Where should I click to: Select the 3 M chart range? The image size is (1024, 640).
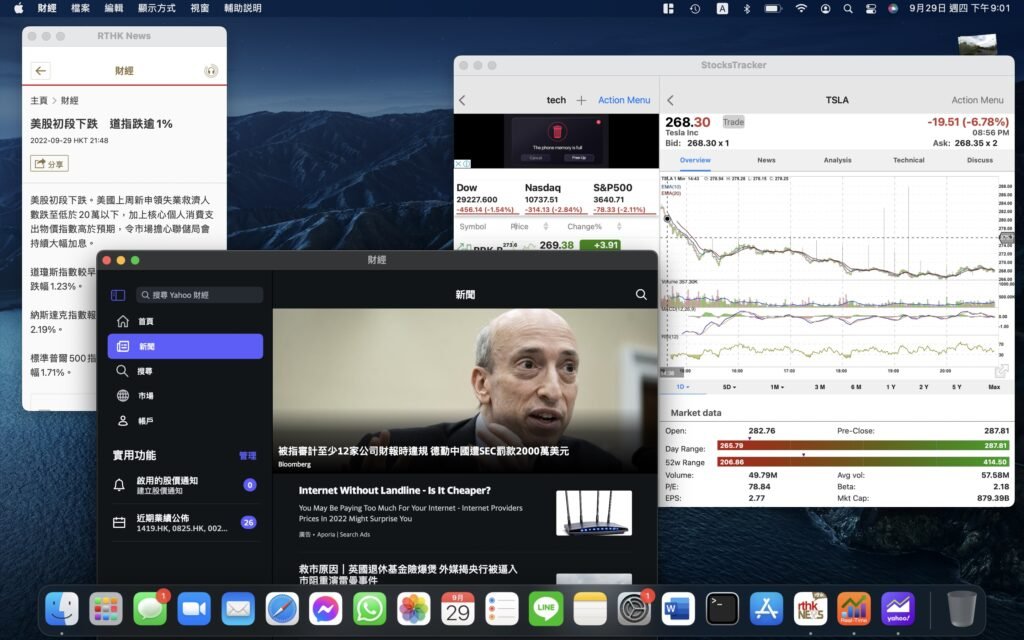819,387
